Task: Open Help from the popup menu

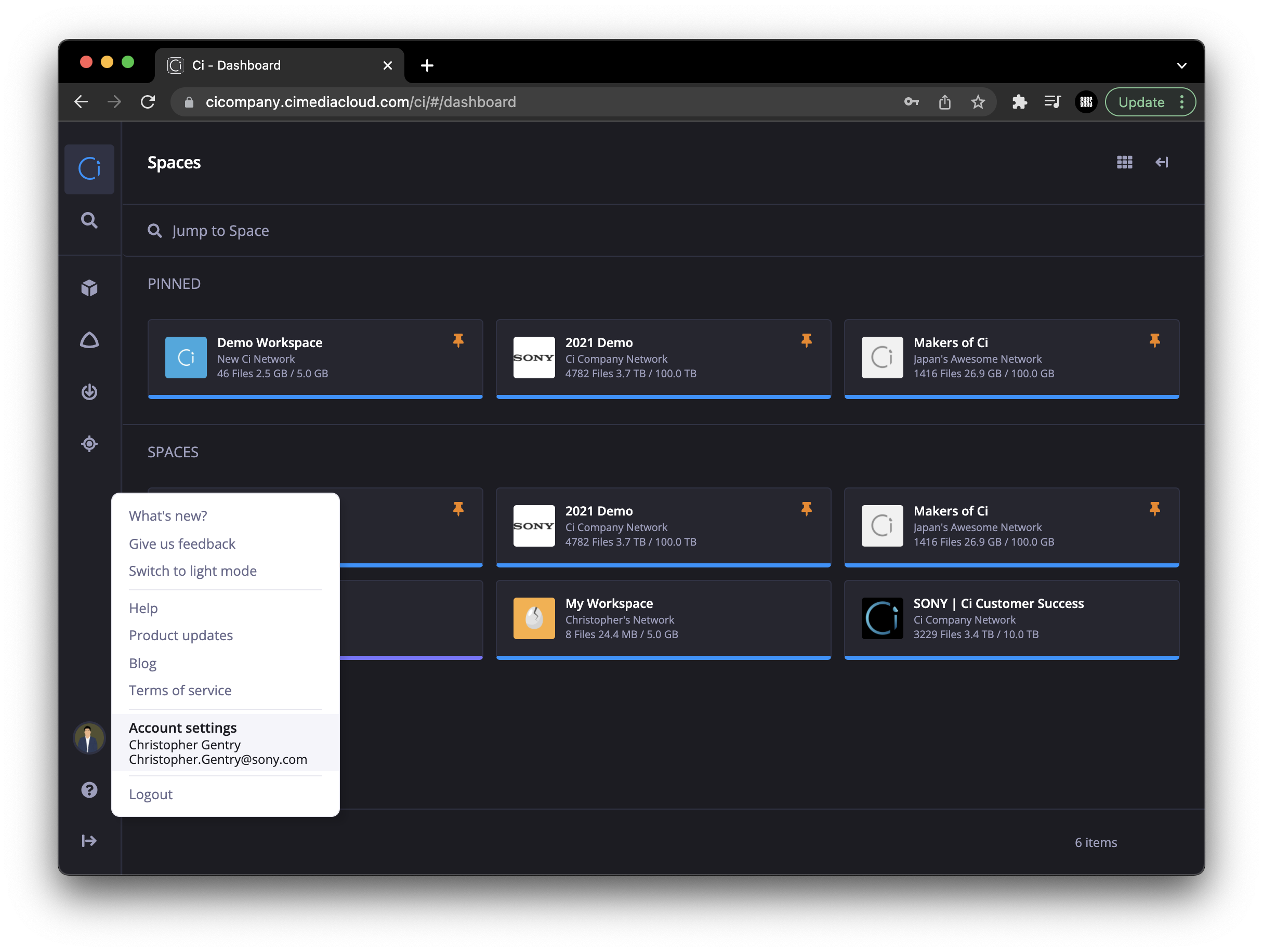Action: tap(143, 609)
